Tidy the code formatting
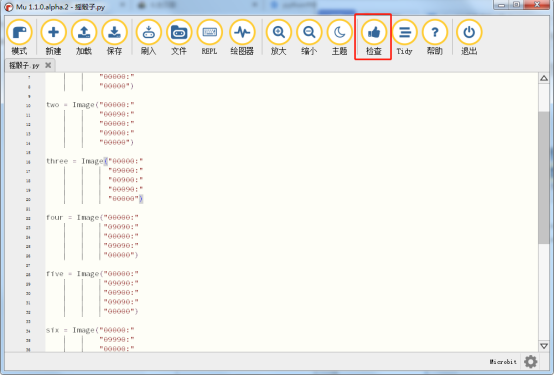 pos(405,37)
